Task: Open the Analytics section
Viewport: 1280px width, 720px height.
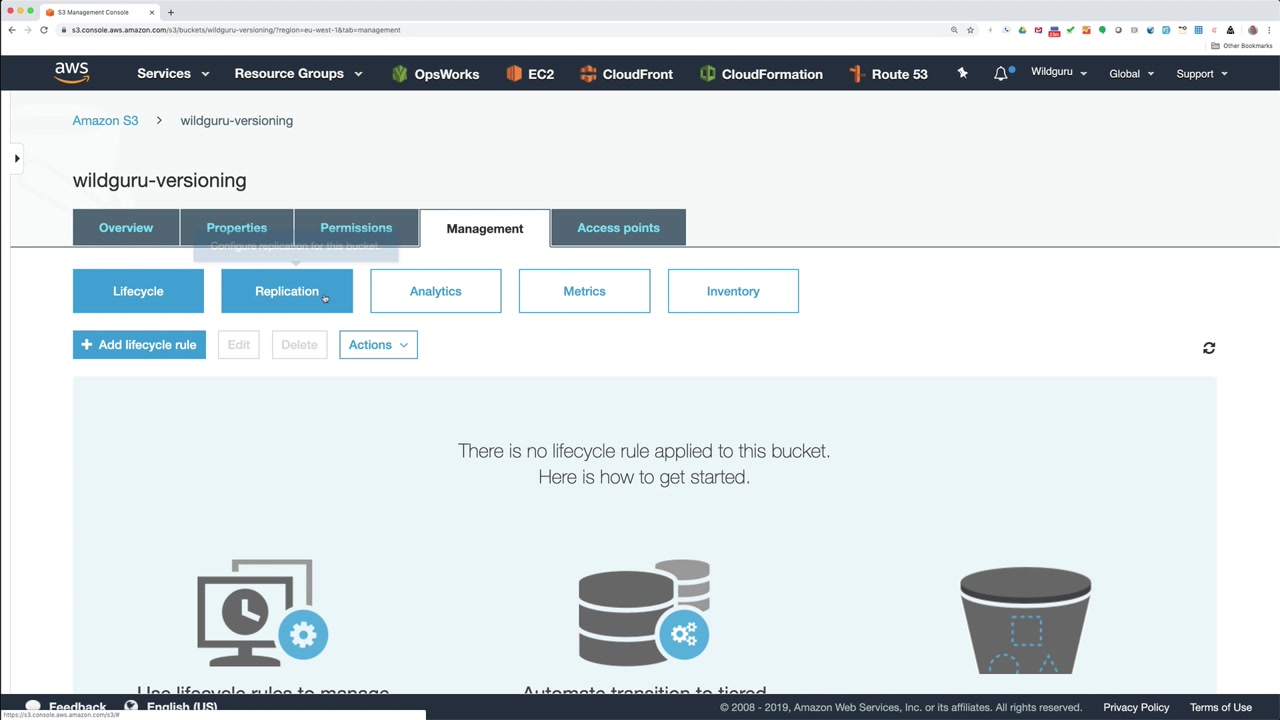Action: tap(436, 291)
